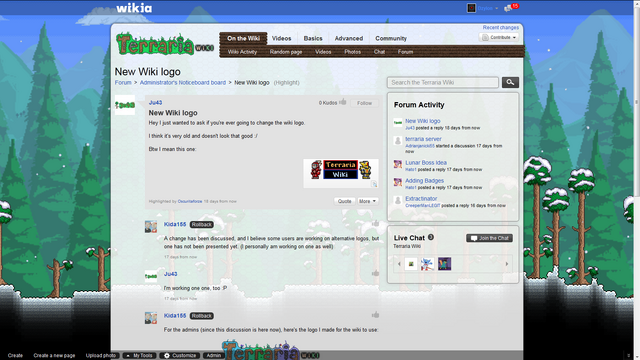This screenshot has height=360, width=640.
Task: Open terraria server forum thread
Action: (423, 139)
